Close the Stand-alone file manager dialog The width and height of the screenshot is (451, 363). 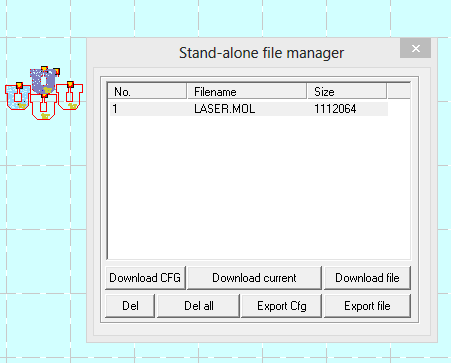[x=416, y=49]
